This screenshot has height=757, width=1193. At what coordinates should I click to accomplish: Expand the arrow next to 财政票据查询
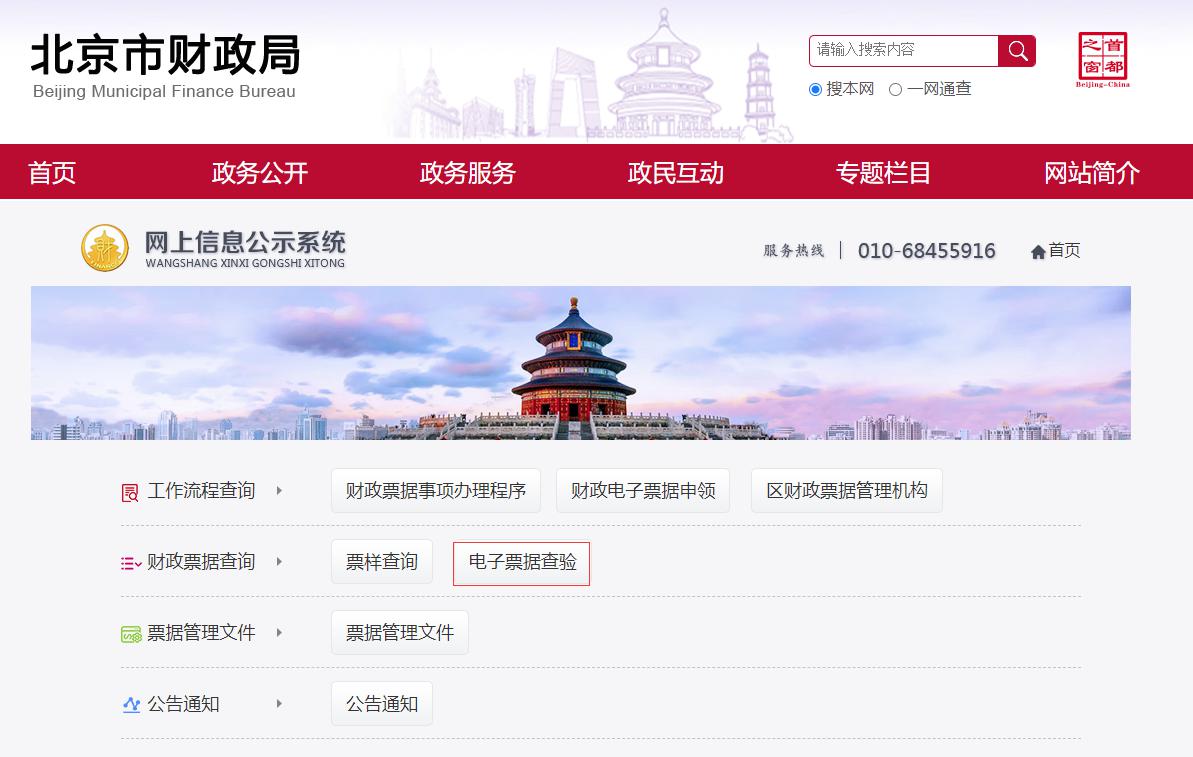tap(279, 562)
